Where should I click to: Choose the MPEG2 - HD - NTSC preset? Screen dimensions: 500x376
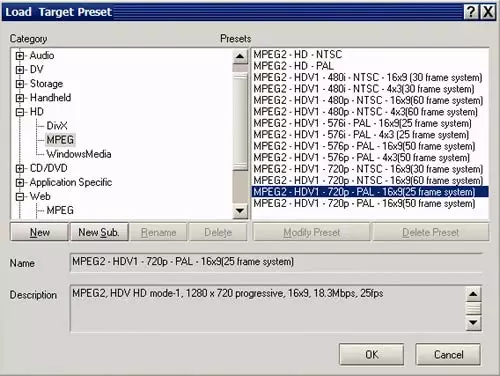click(298, 54)
